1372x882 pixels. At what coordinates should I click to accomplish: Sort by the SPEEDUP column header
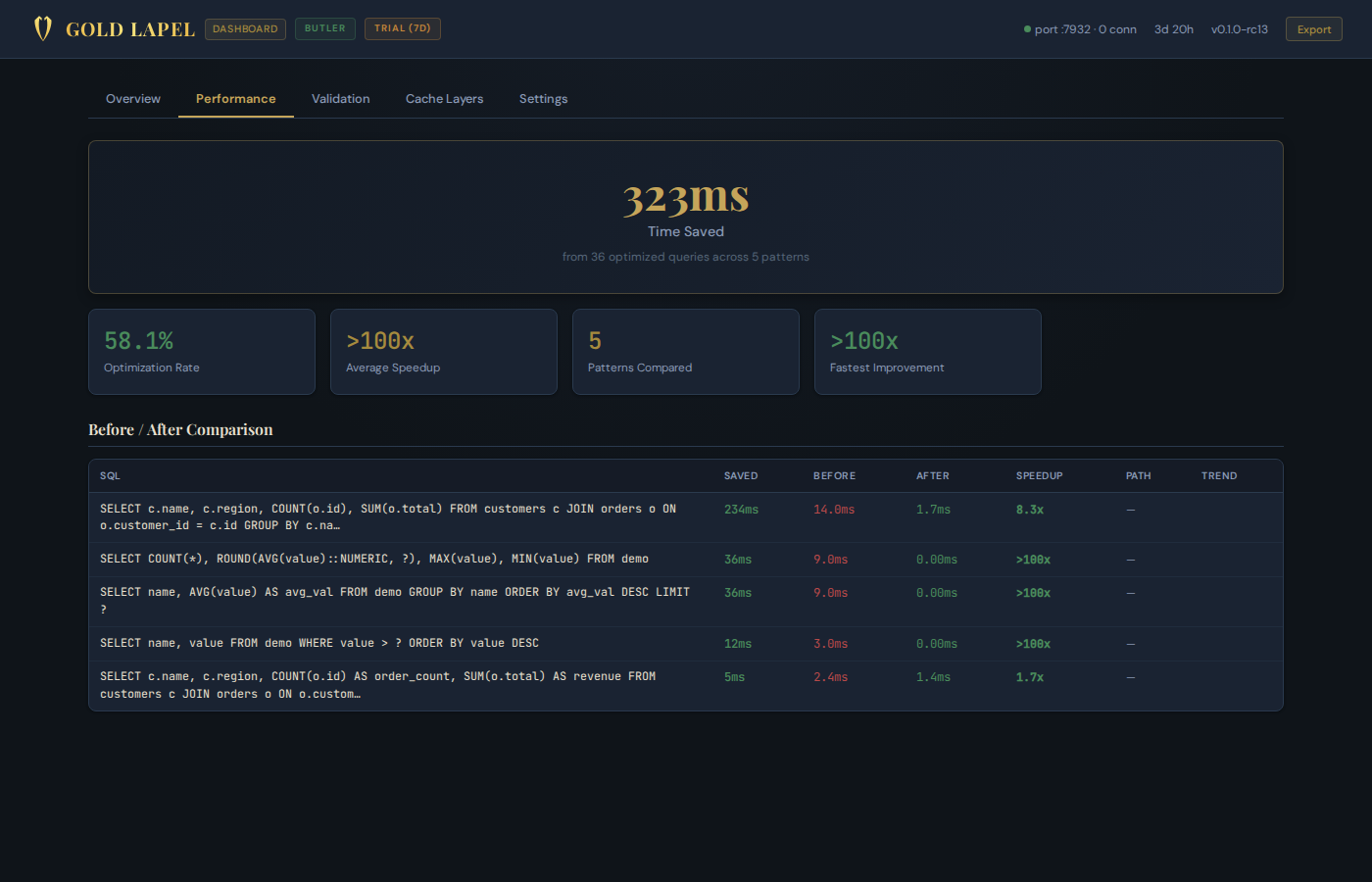click(1039, 475)
